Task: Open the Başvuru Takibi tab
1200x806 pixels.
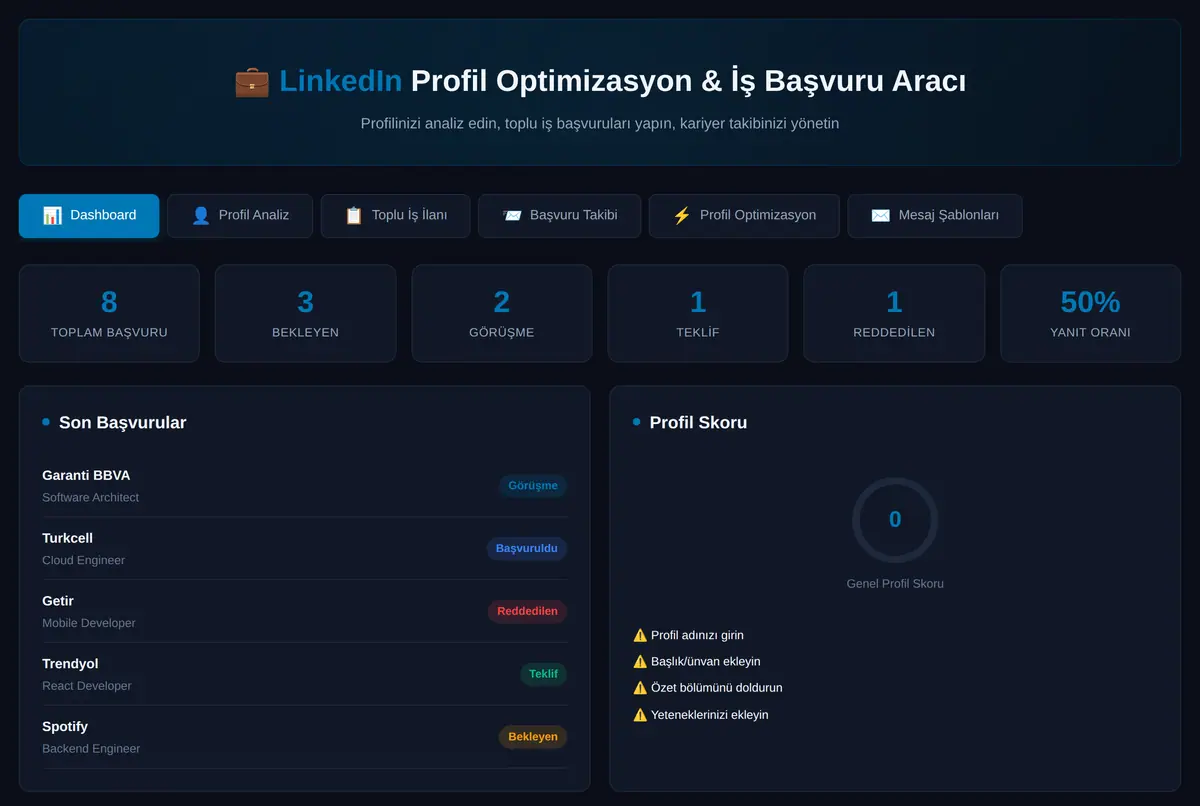Action: pyautogui.click(x=559, y=216)
